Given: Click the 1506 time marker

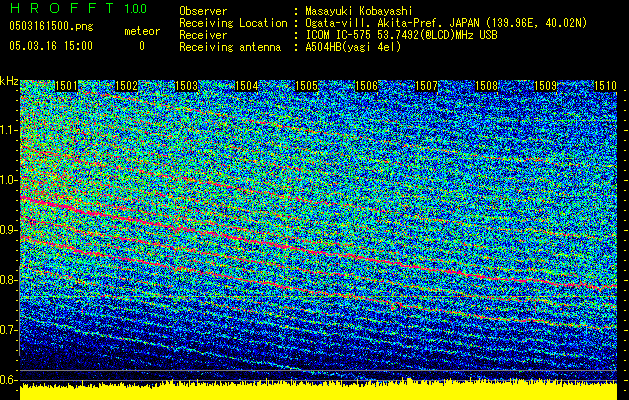Looking at the screenshot, I should (367, 86).
